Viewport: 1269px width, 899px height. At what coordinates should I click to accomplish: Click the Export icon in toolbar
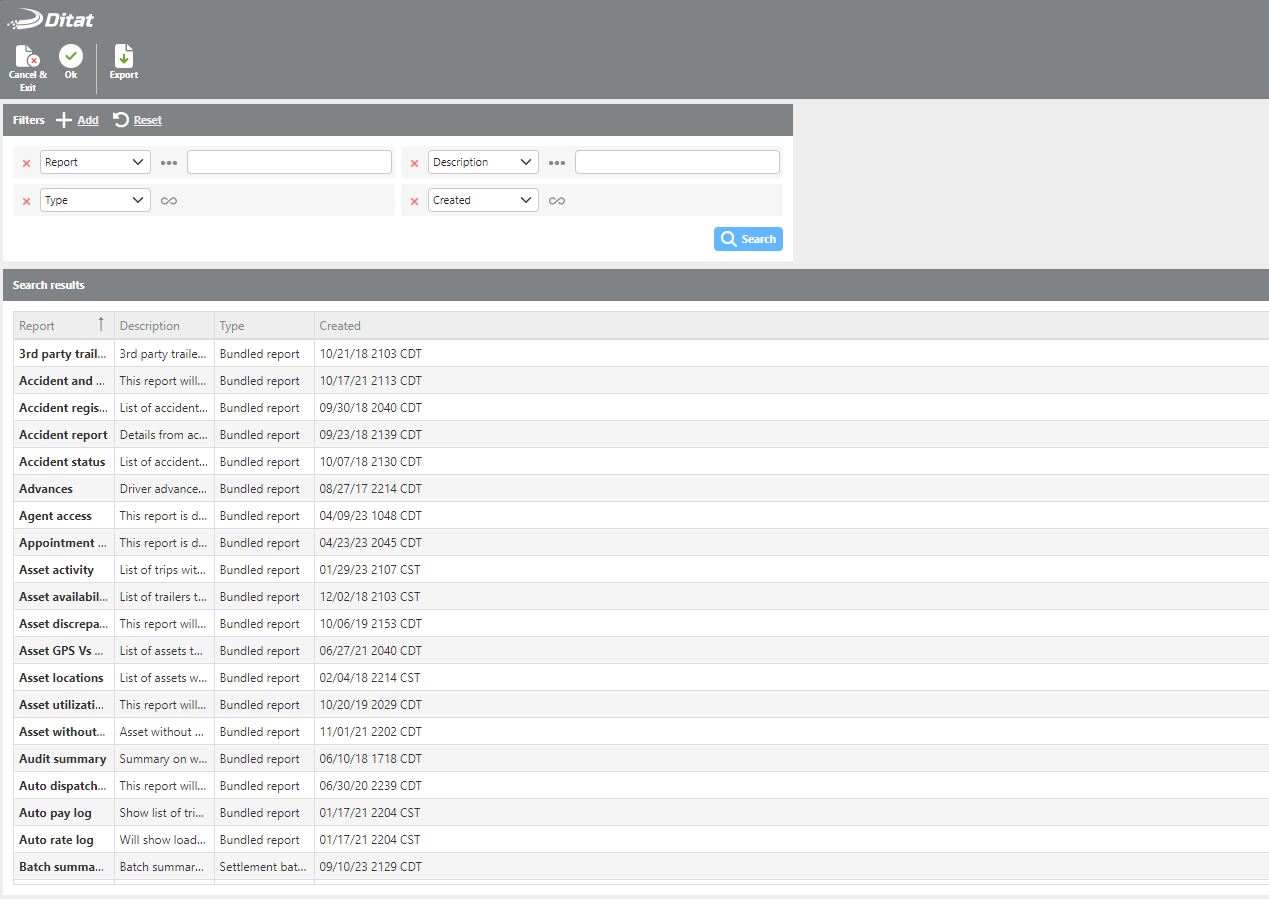coord(124,57)
